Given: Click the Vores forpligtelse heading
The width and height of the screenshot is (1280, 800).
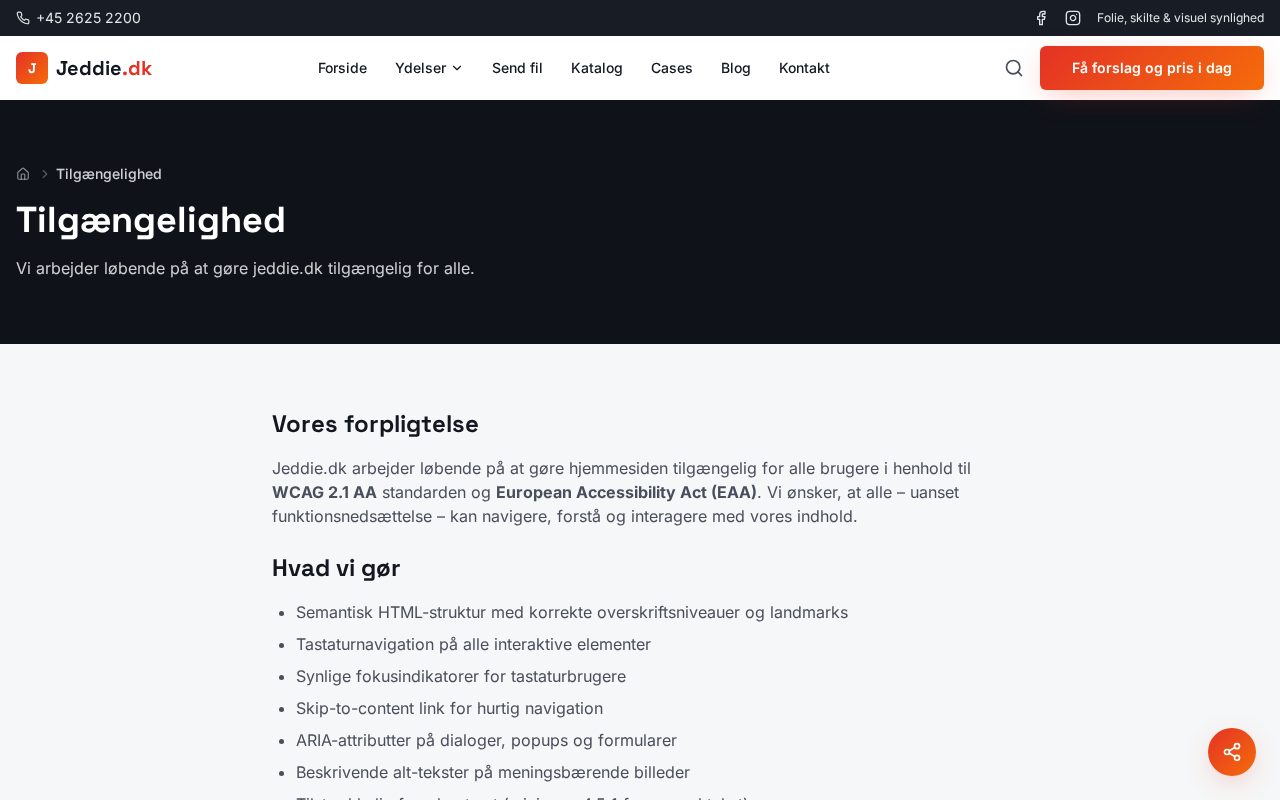Looking at the screenshot, I should click(375, 424).
